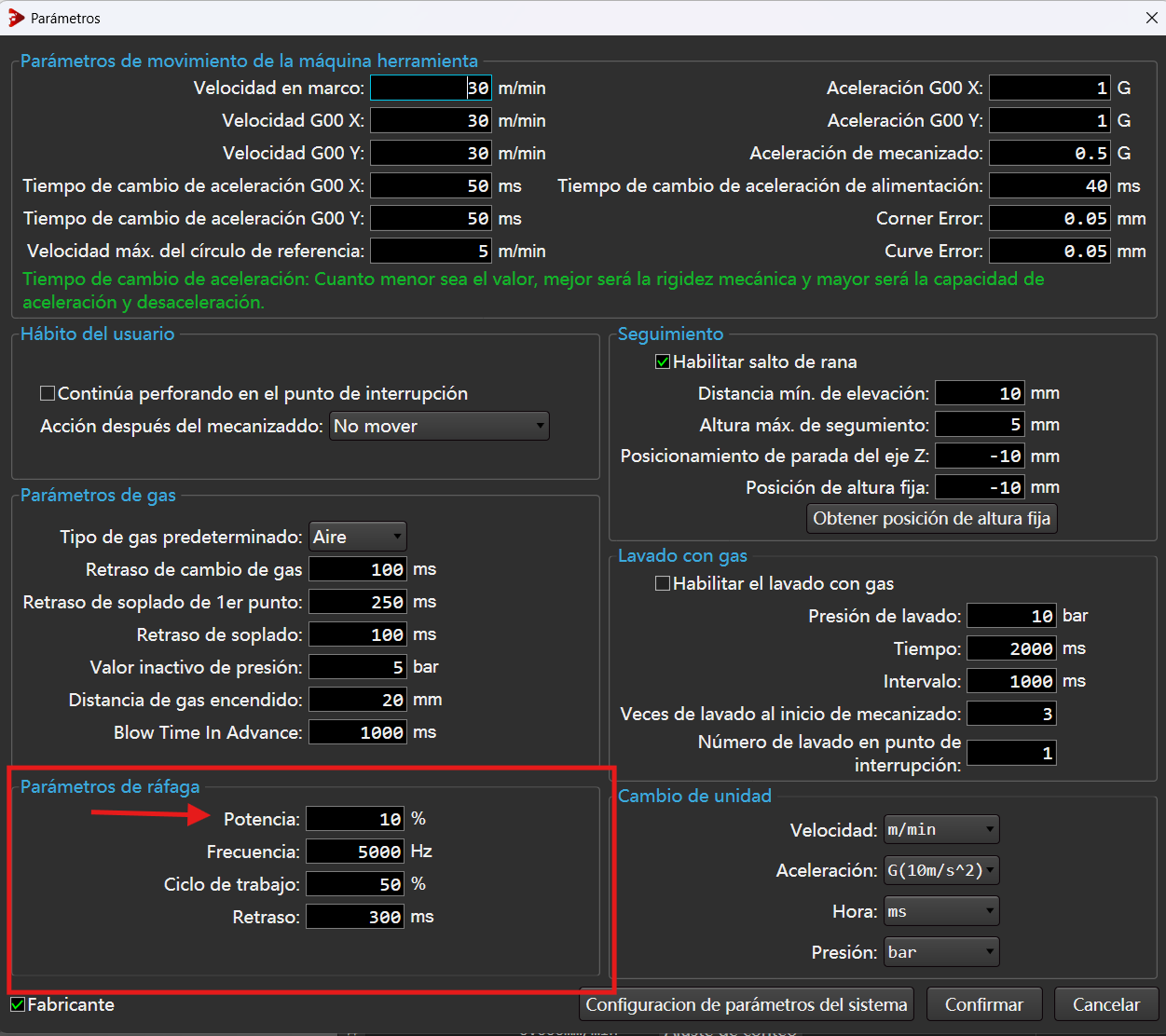Edit the ráfaga Potencia field
This screenshot has width=1166, height=1036.
[x=355, y=819]
